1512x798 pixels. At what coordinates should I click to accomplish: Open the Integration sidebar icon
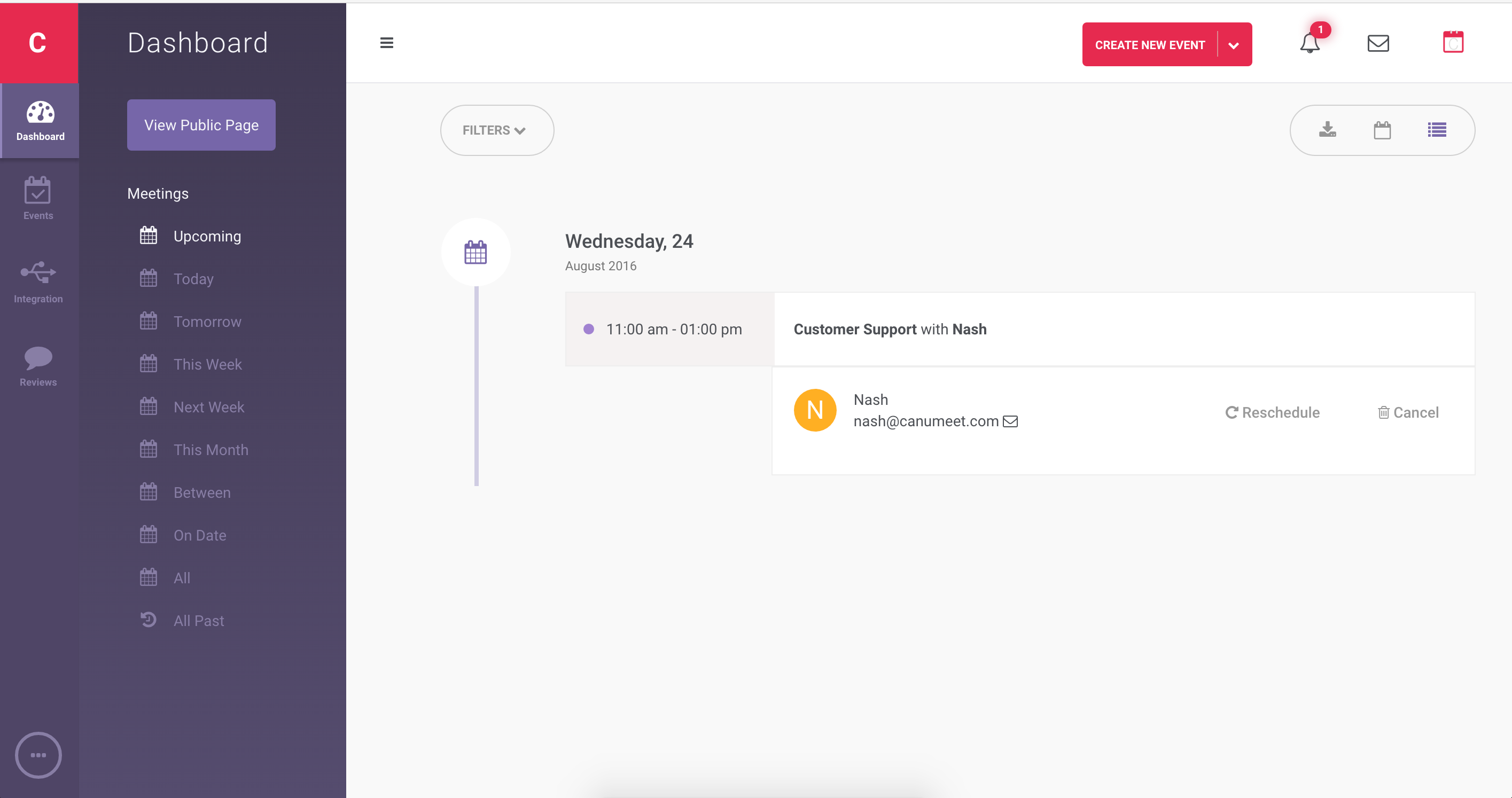pos(38,282)
